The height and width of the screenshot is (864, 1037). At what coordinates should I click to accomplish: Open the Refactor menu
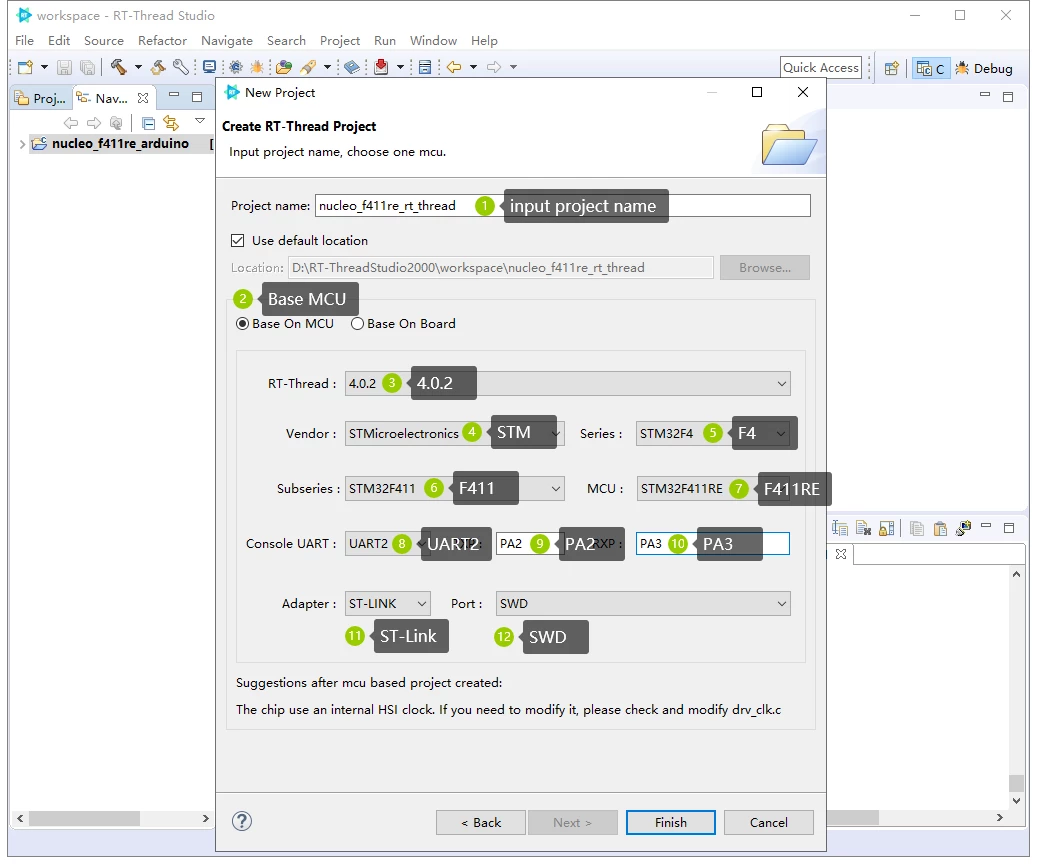(162, 40)
